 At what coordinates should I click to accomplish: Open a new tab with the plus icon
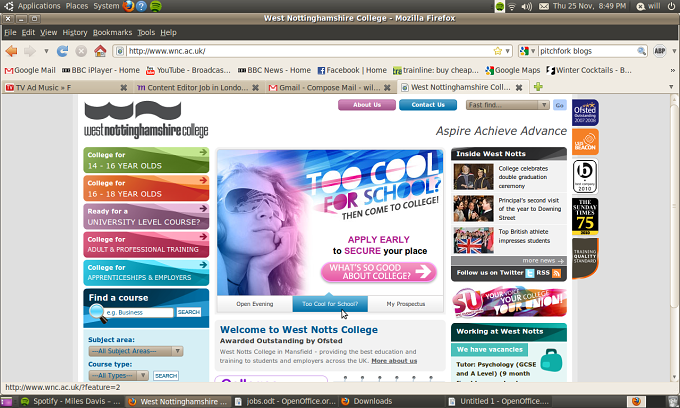point(538,87)
